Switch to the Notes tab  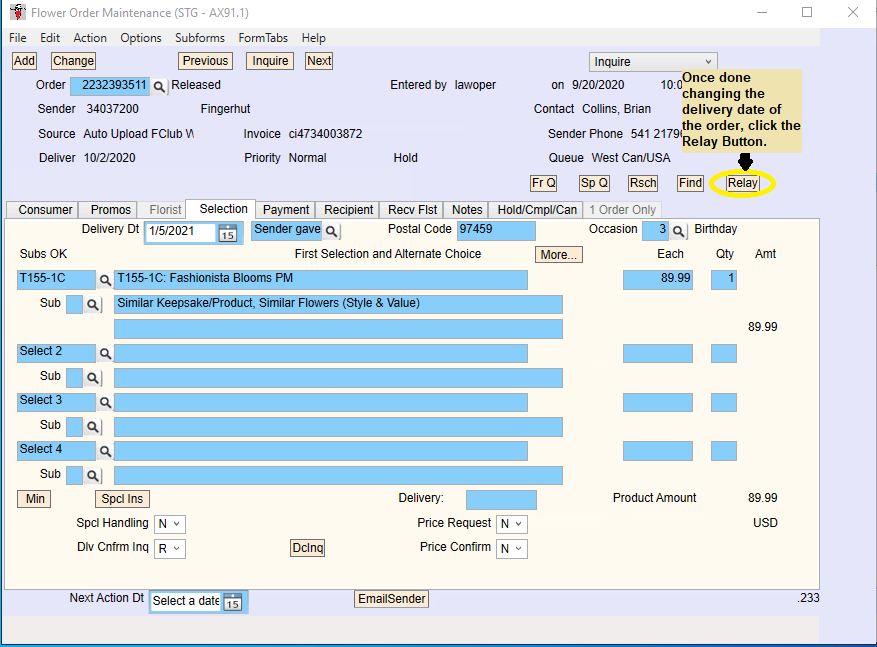point(466,210)
